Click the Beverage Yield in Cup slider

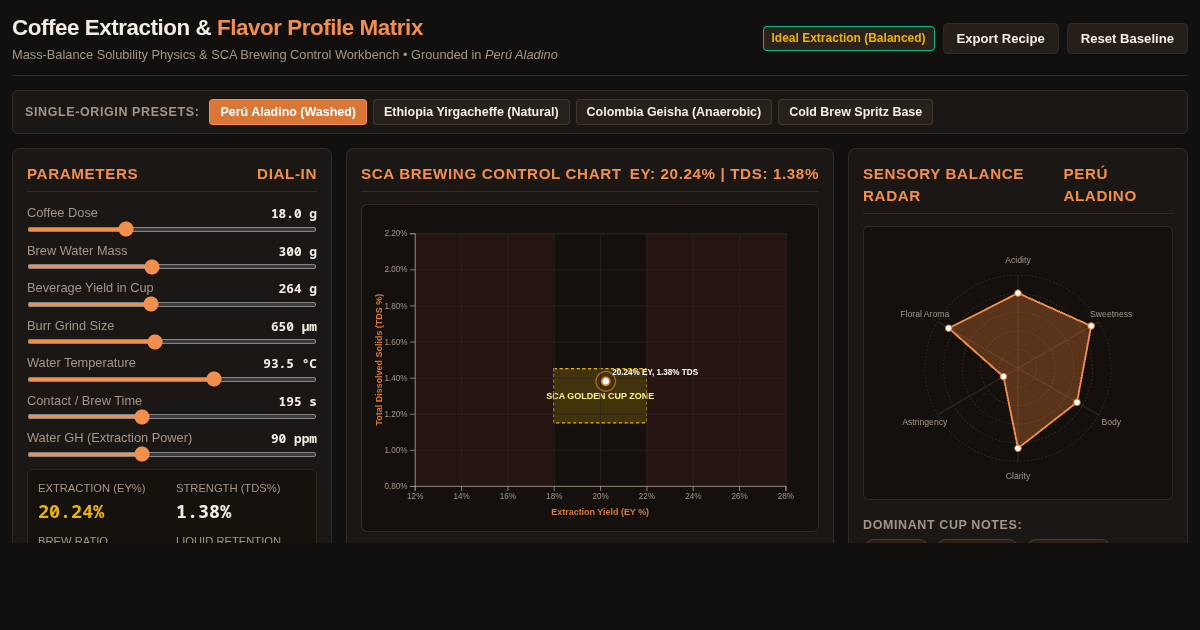[x=172, y=304]
